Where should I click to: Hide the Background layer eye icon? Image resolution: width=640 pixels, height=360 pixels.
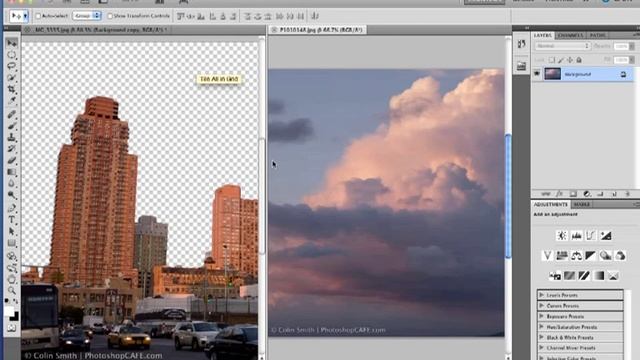tap(537, 74)
